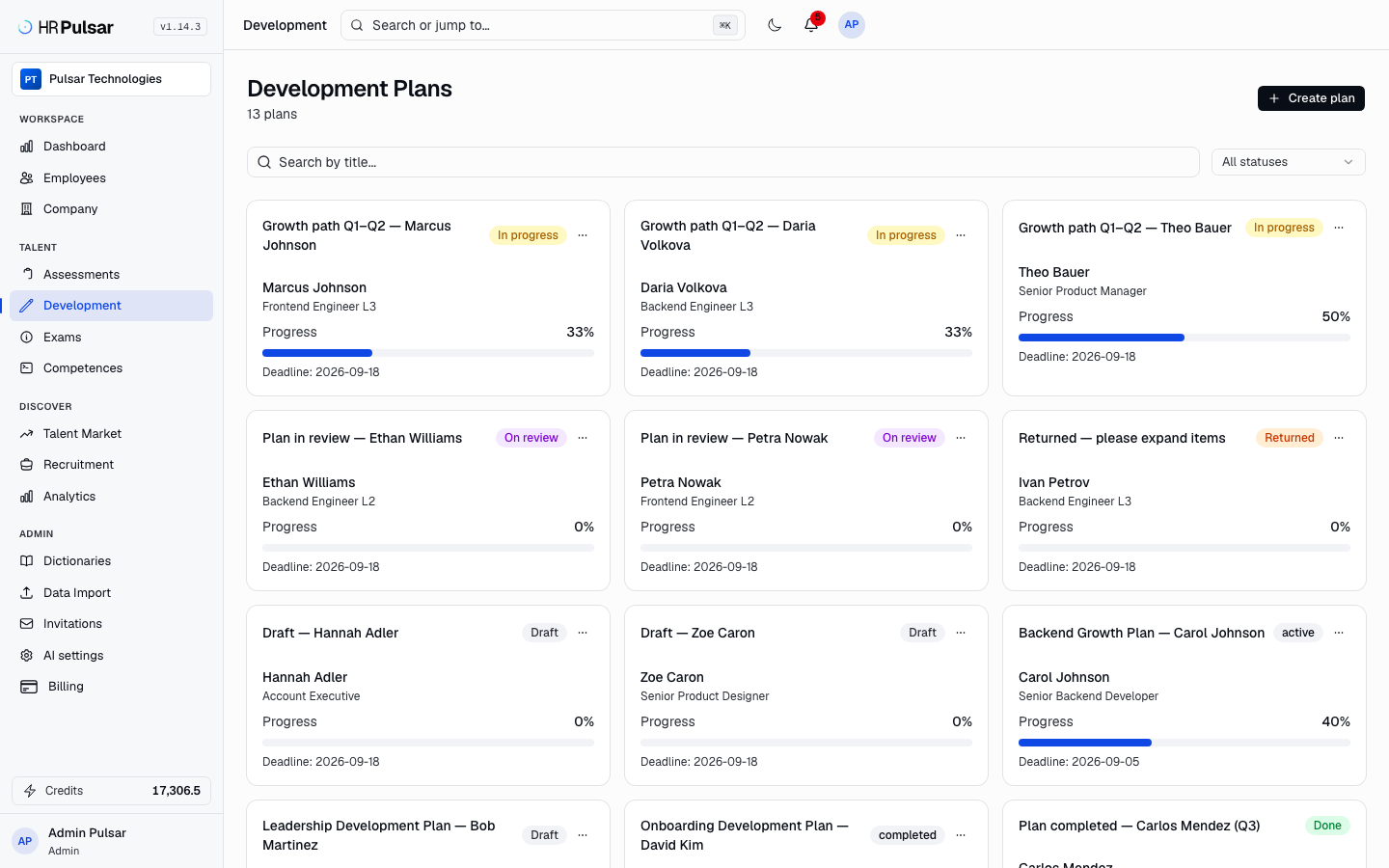Click the HR Pulsar logo
The image size is (1389, 868).
coord(66,27)
